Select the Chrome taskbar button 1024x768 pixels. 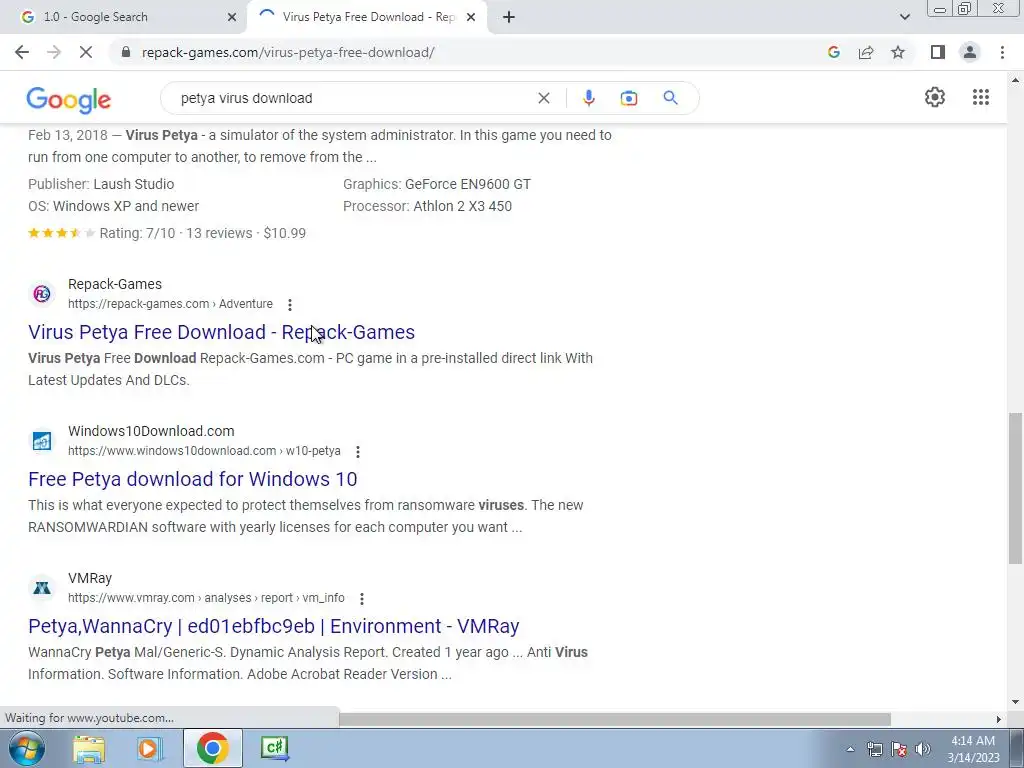(212, 748)
